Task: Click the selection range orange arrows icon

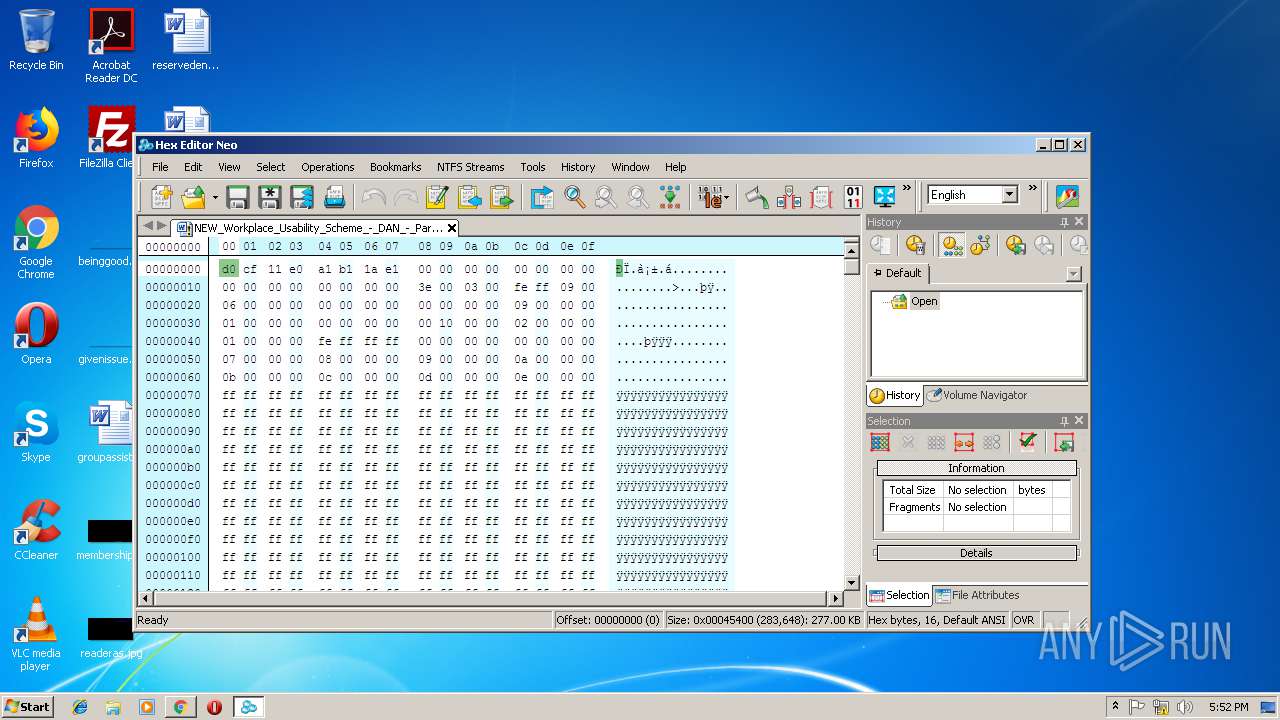Action: pos(964,443)
